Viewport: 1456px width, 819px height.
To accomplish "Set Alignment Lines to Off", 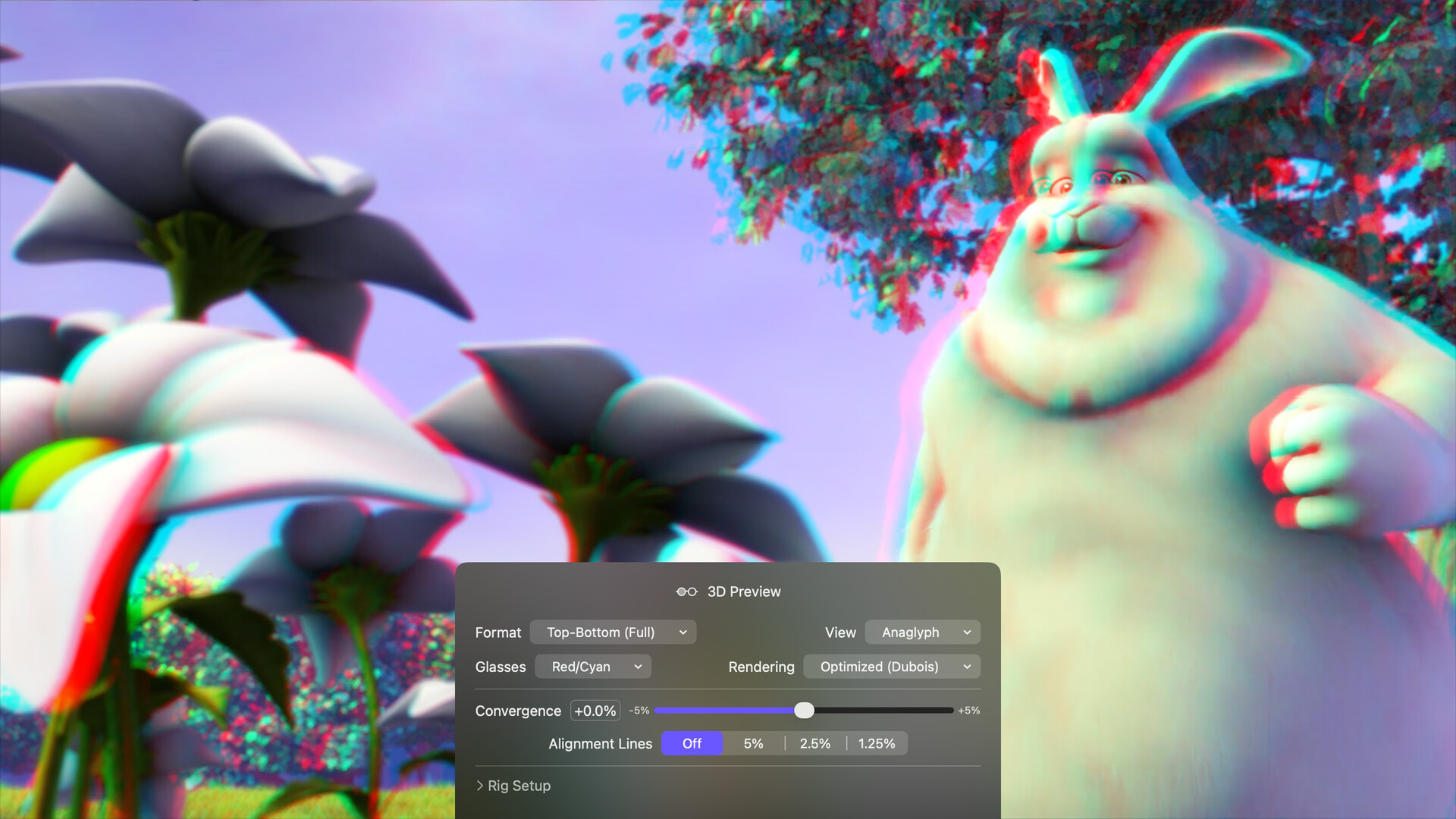I will tap(692, 744).
